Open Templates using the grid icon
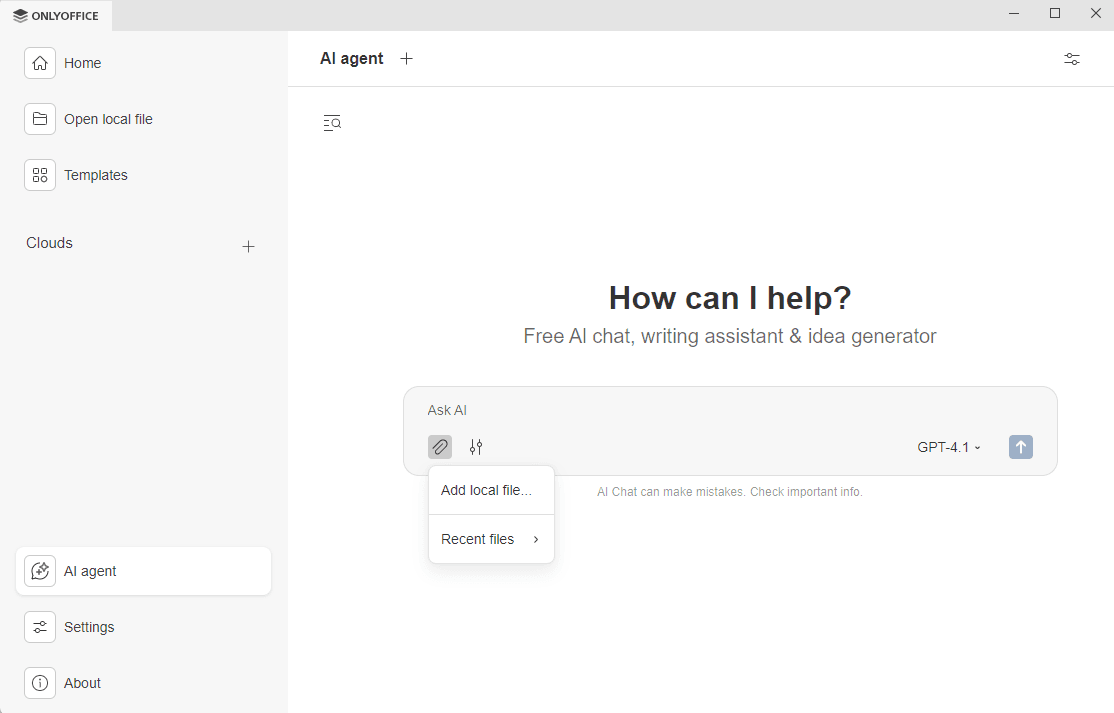This screenshot has width=1114, height=713. 40,175
